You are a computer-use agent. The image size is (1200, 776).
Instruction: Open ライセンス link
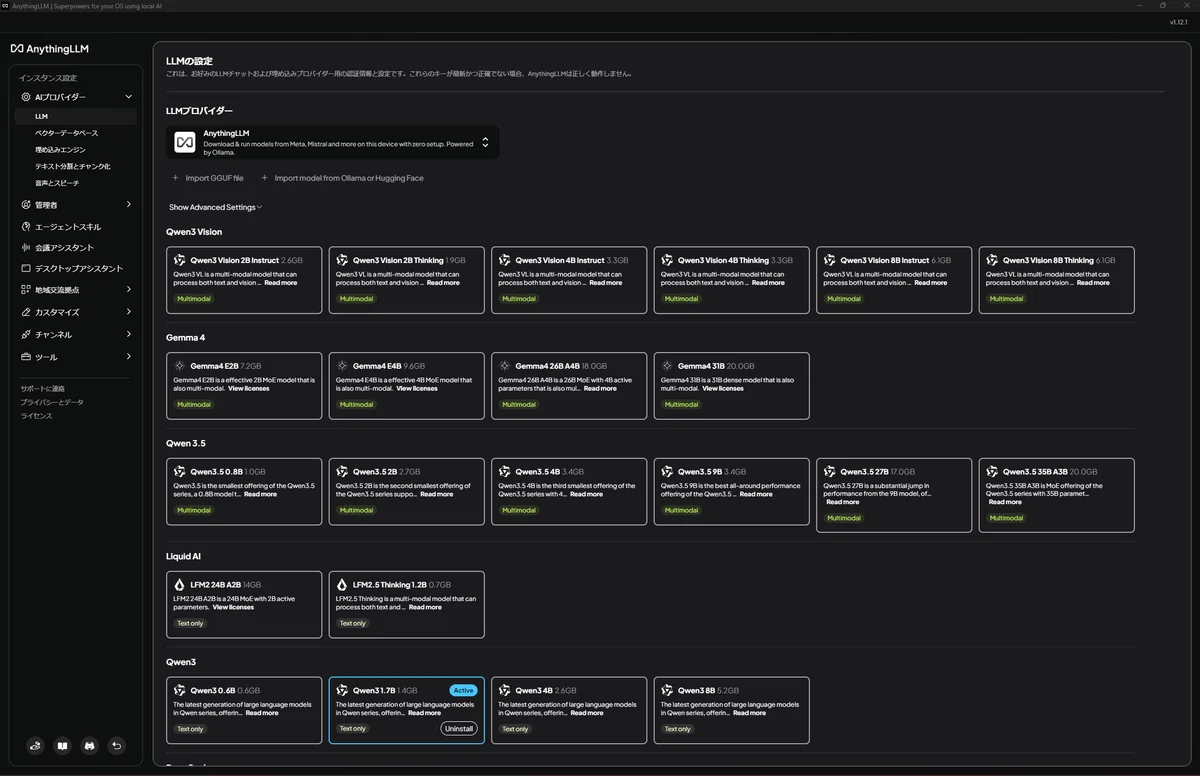pos(36,416)
